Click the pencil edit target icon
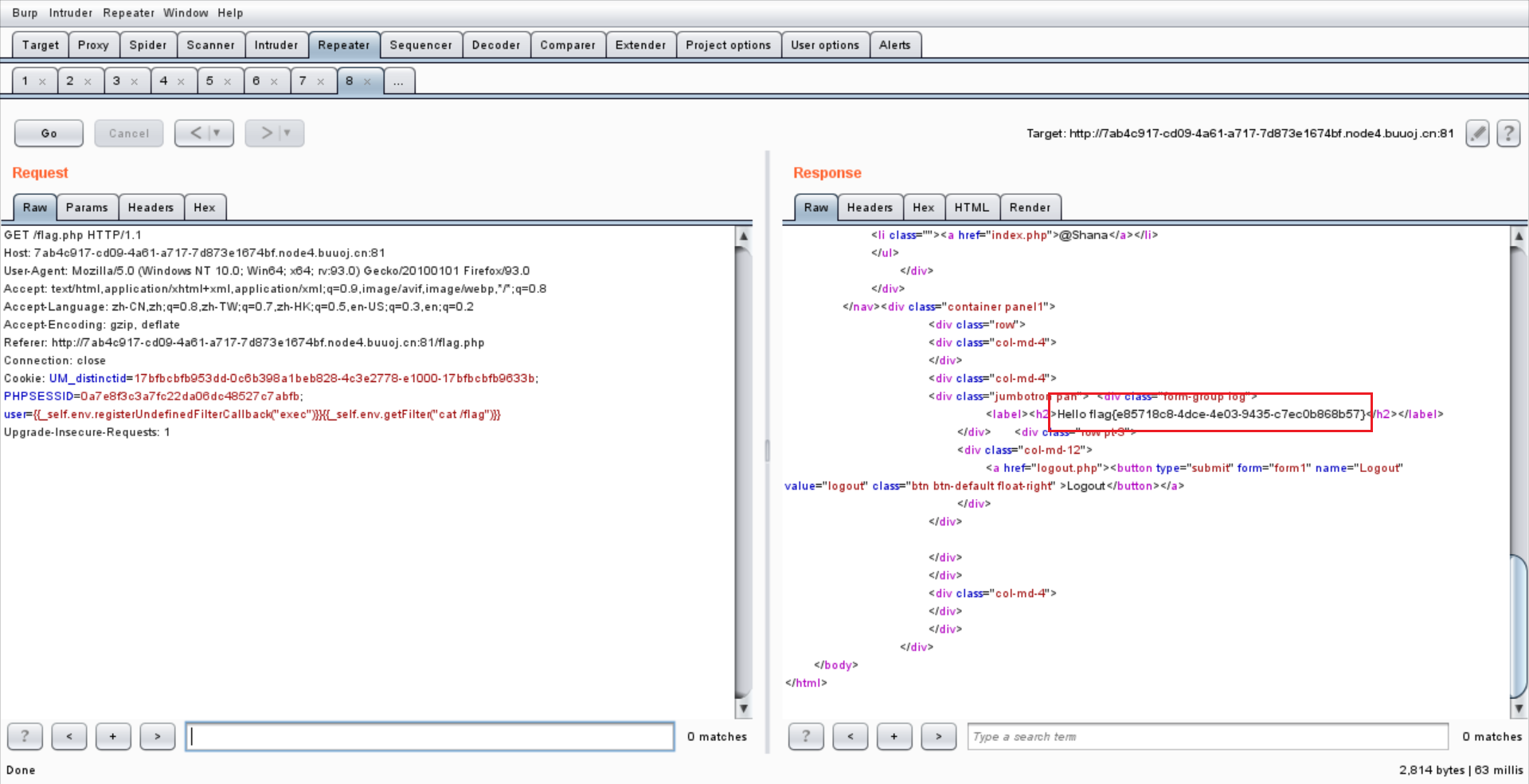 [x=1477, y=134]
